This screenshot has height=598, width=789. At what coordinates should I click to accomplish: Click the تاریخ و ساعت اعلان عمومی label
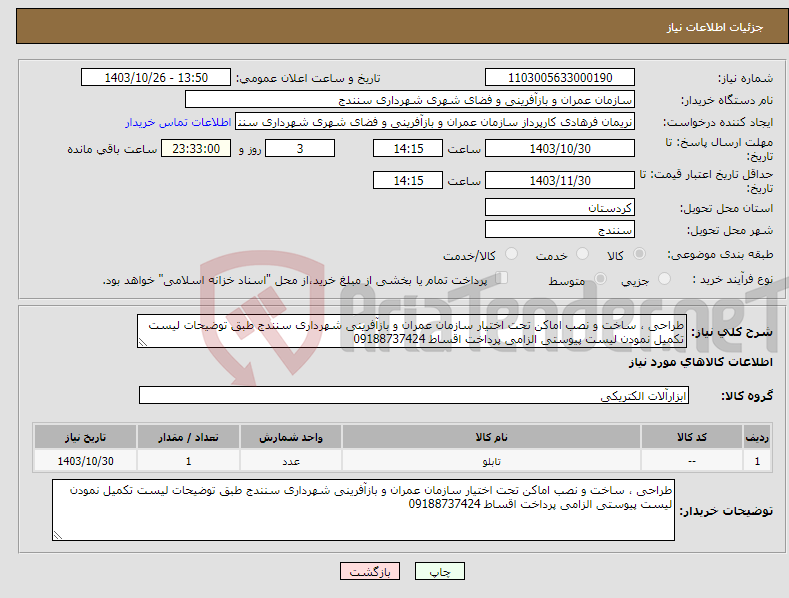click(x=308, y=79)
